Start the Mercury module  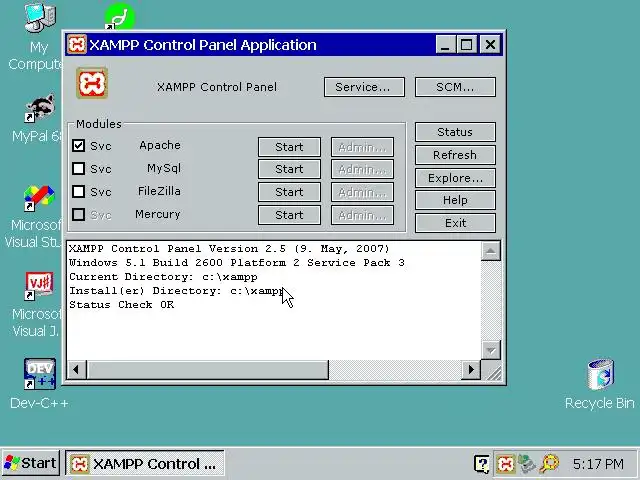tap(289, 215)
